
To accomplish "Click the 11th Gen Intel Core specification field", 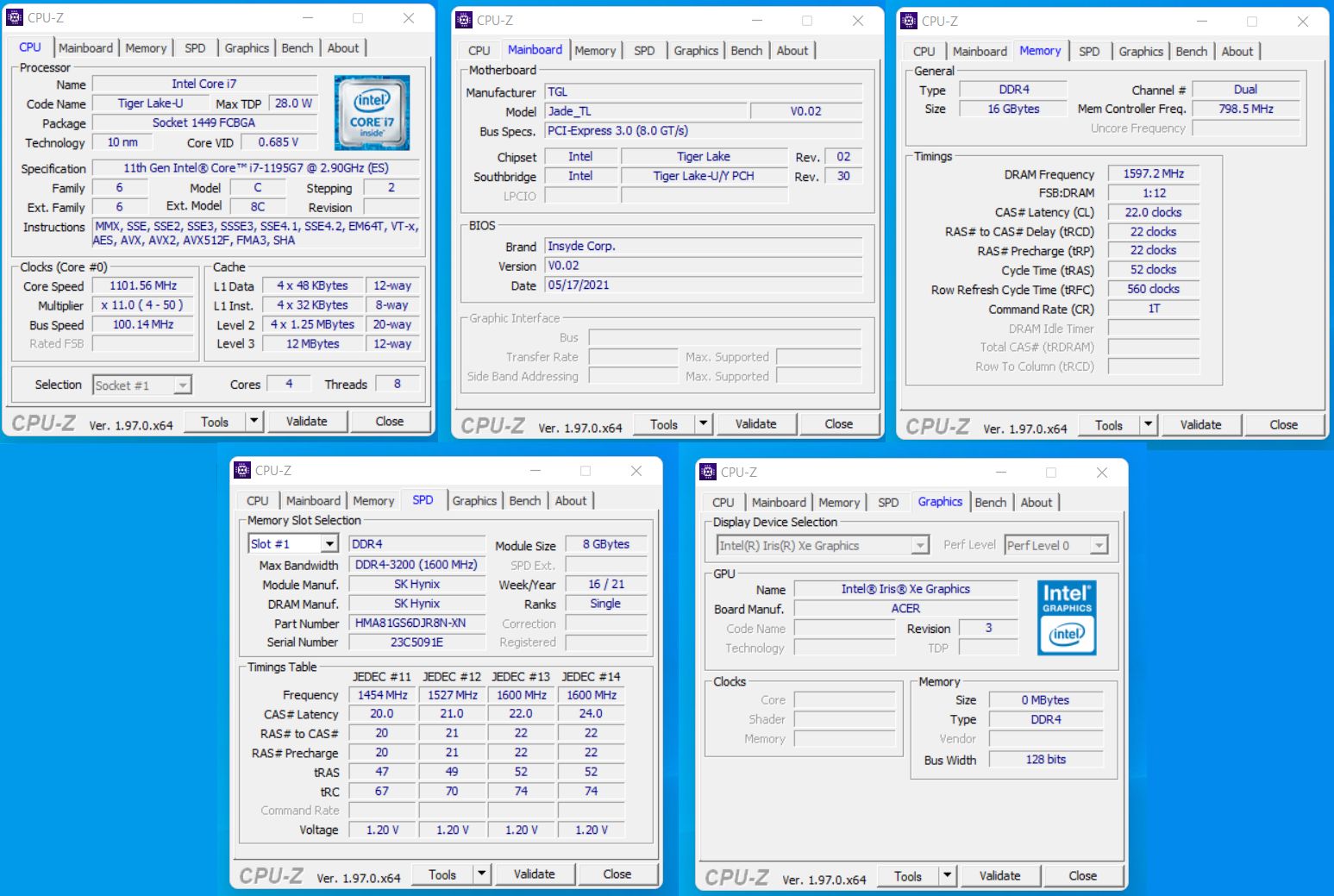I will pyautogui.click(x=255, y=168).
